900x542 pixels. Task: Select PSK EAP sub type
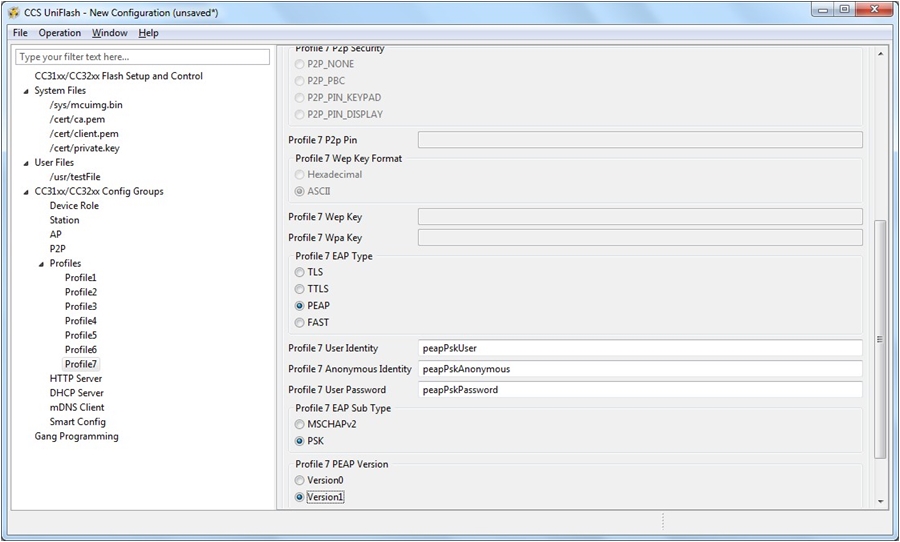[x=299, y=441]
